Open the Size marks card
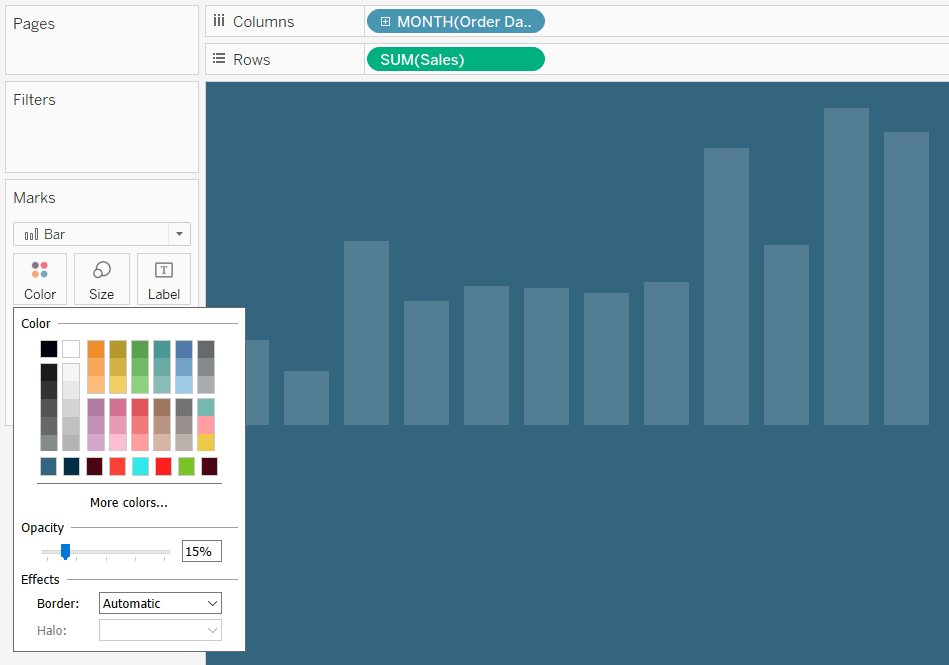Viewport: 949px width, 665px height. pos(101,279)
